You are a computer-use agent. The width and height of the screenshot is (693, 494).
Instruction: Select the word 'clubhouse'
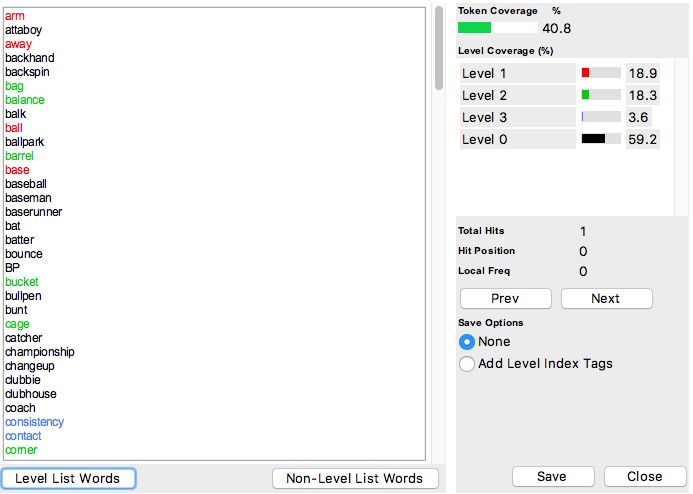pyautogui.click(x=30, y=394)
